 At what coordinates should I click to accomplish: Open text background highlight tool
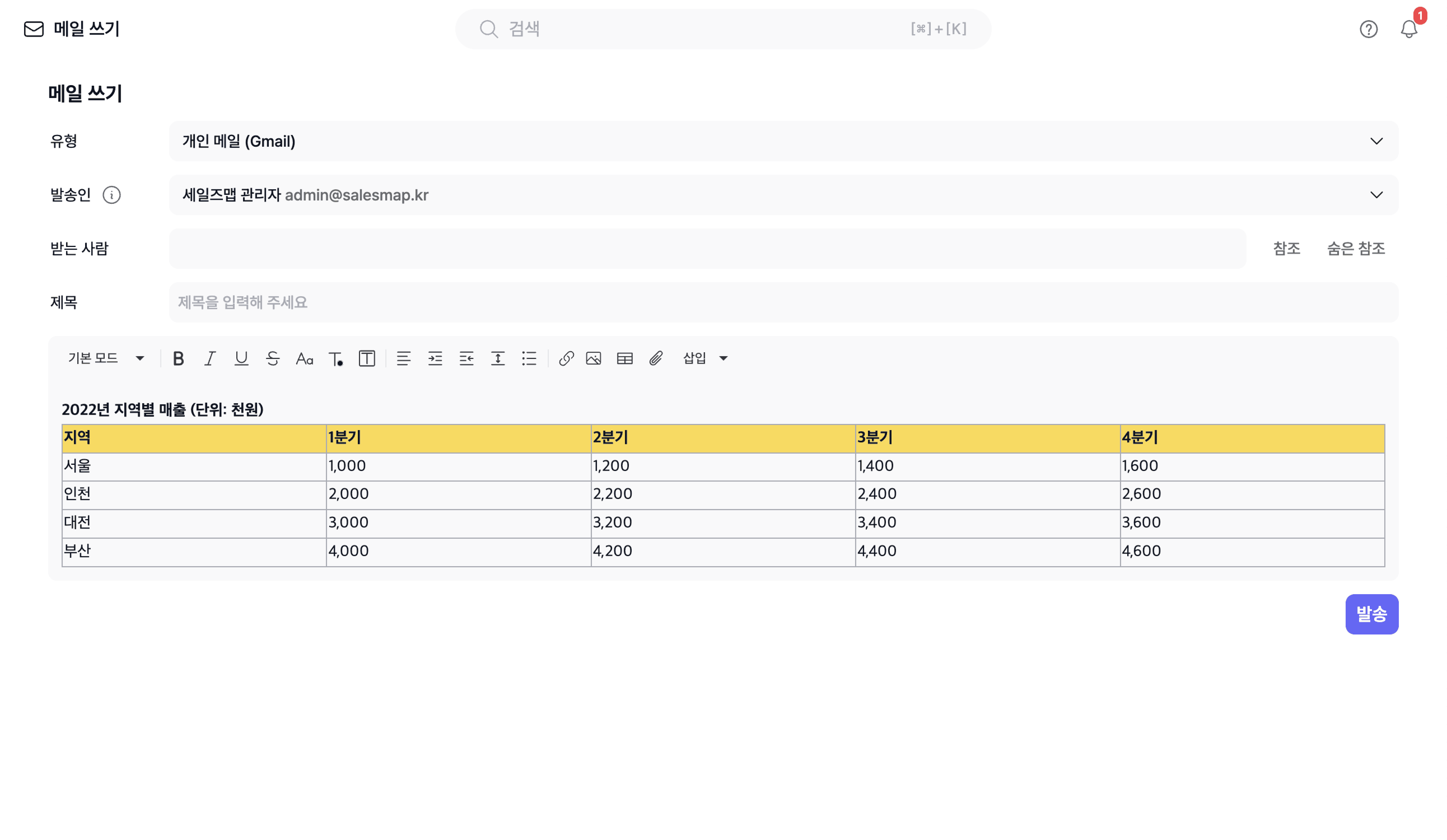point(367,358)
